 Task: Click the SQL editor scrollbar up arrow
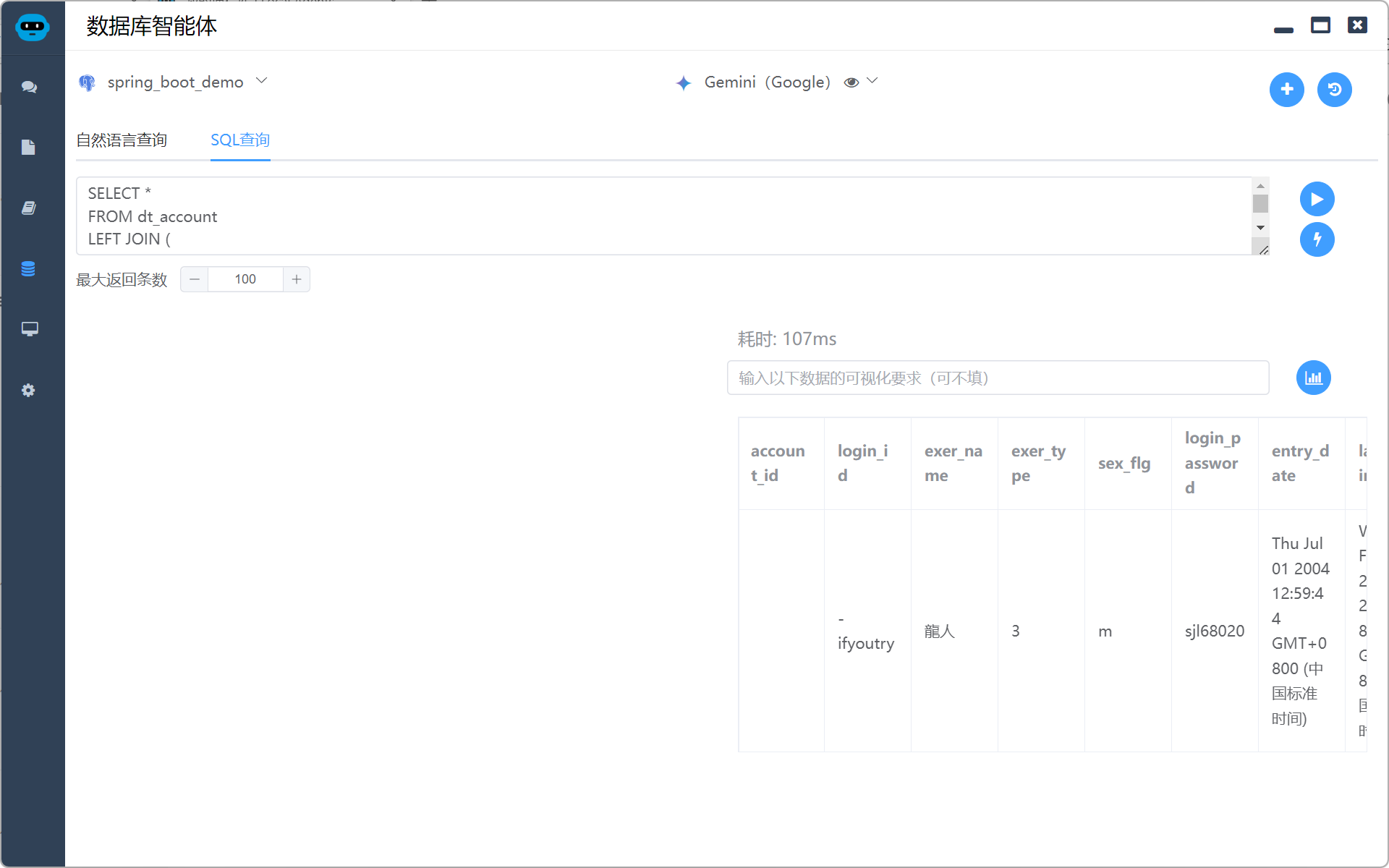pos(1260,186)
